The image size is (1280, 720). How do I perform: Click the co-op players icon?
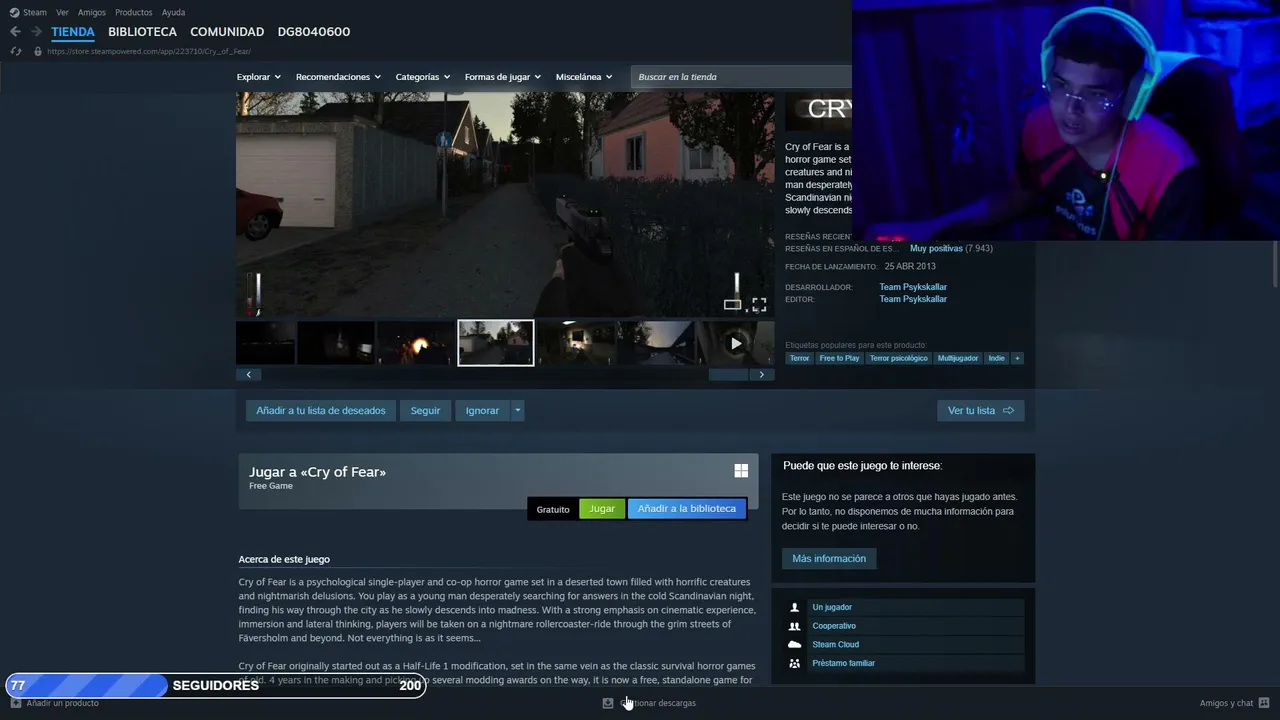[x=795, y=626]
